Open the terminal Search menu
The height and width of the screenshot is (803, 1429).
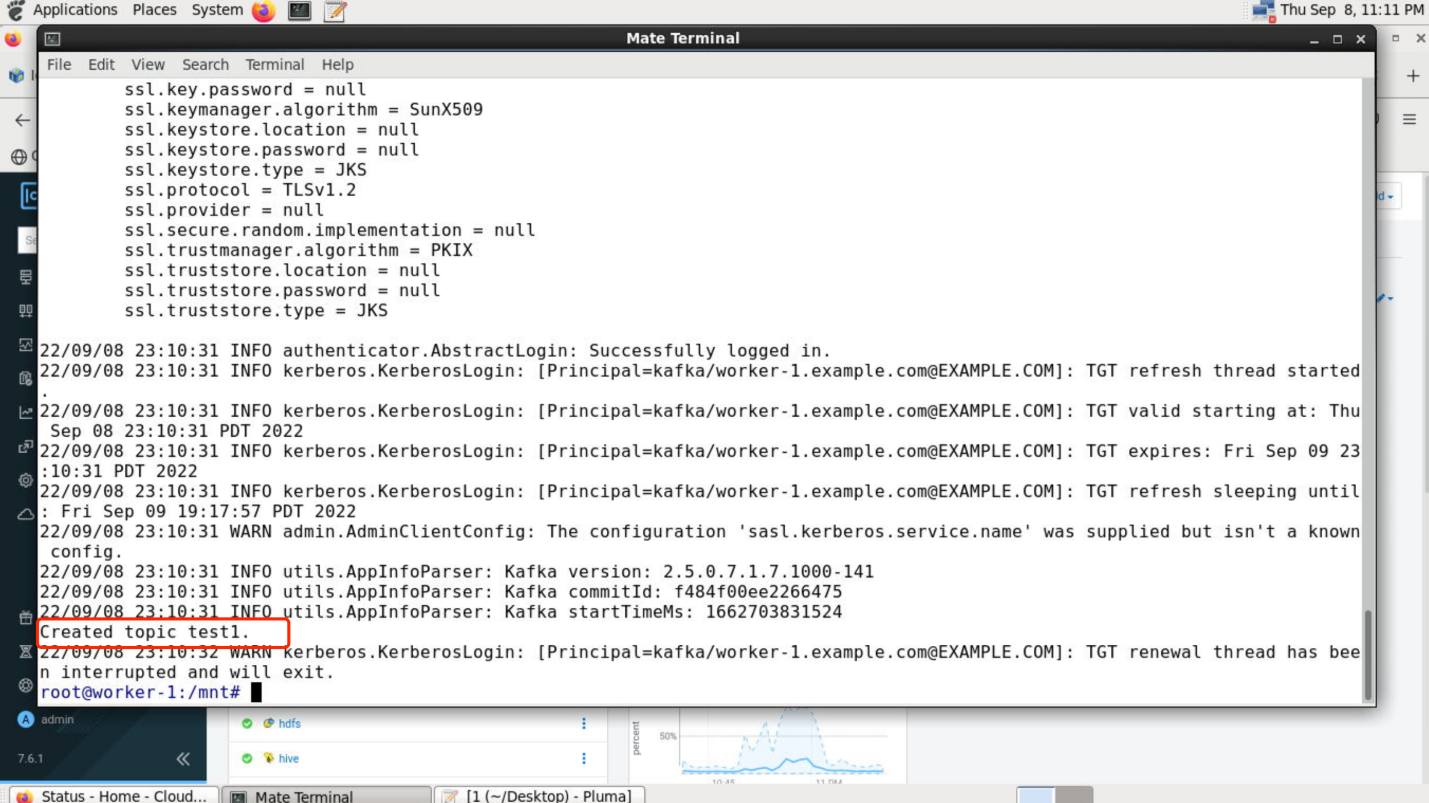[205, 64]
